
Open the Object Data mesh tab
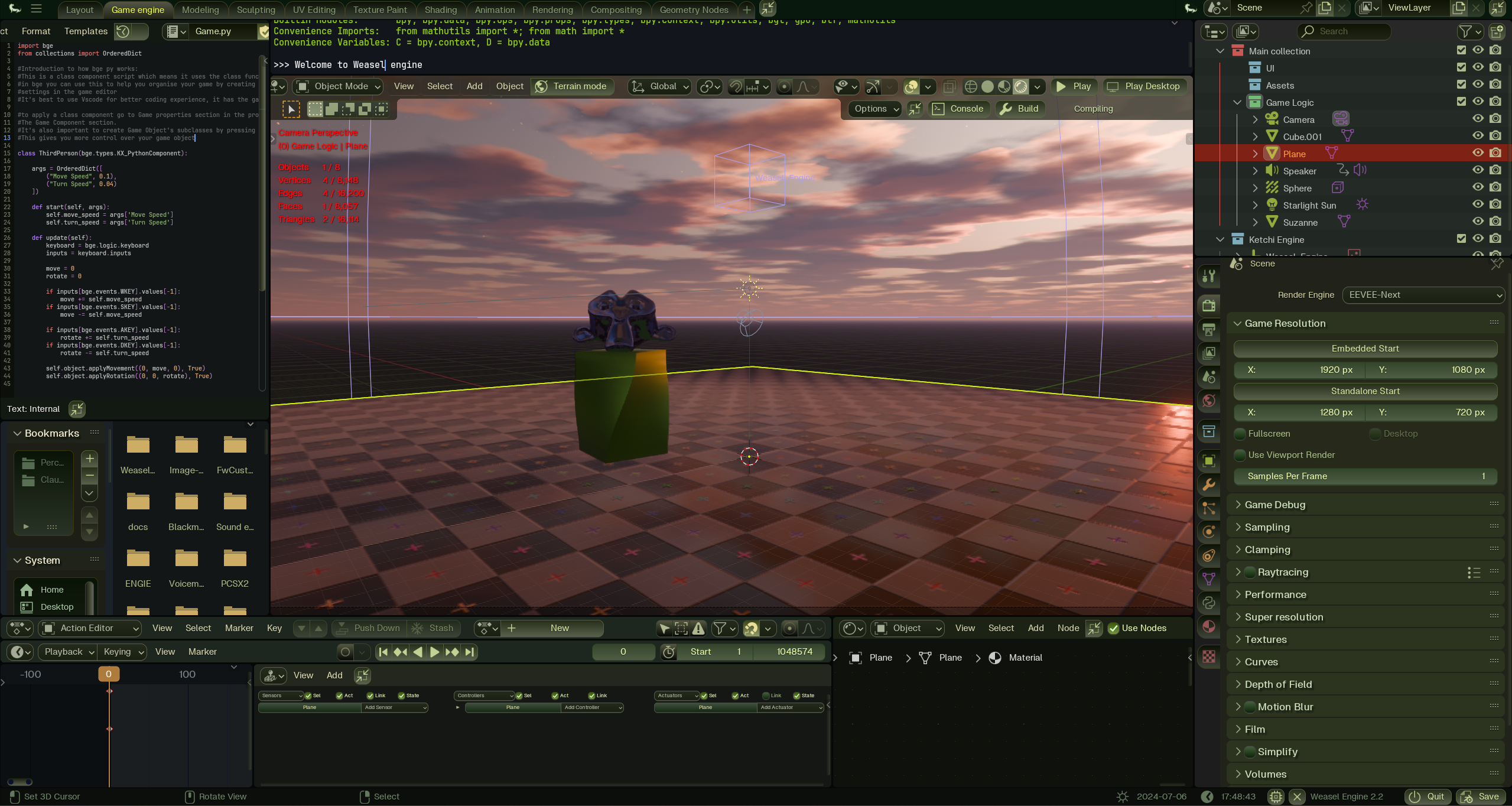pyautogui.click(x=1209, y=579)
